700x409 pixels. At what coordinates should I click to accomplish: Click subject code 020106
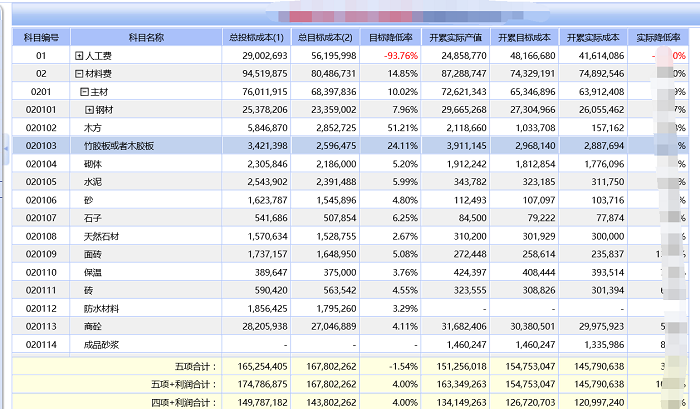click(41, 200)
